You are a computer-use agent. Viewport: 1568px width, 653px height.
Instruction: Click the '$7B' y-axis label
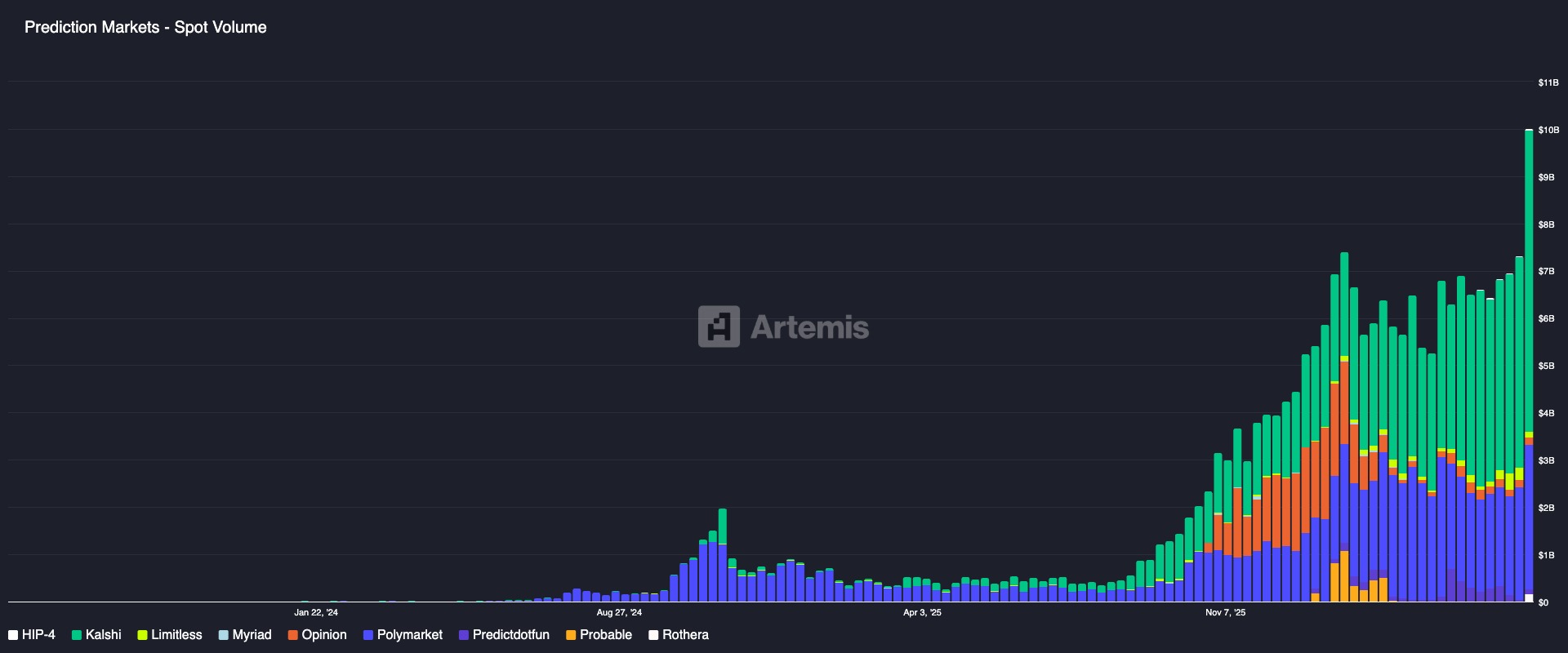coord(1547,271)
